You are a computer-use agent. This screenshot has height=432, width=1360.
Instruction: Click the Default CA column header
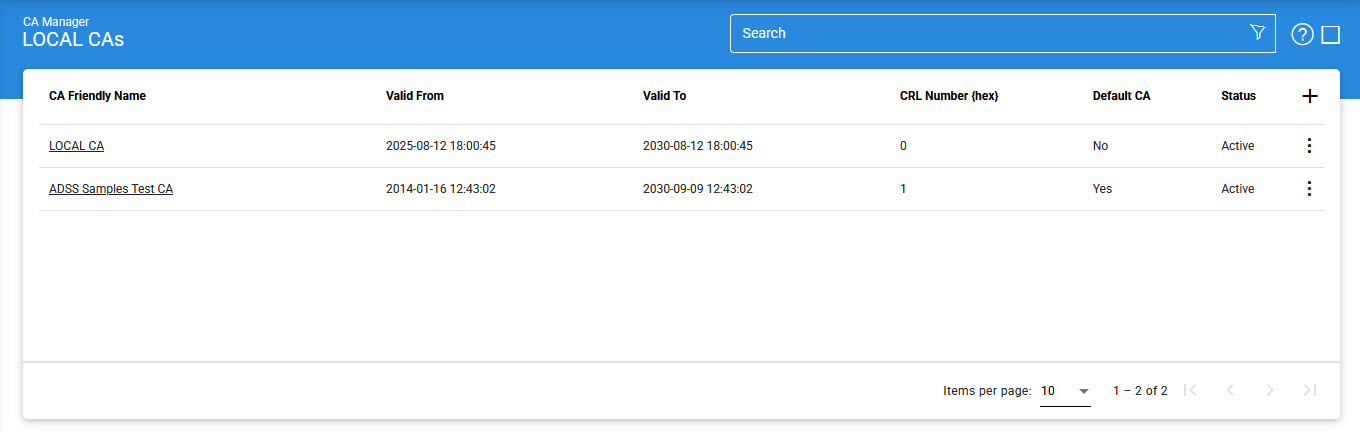[x=1121, y=96]
